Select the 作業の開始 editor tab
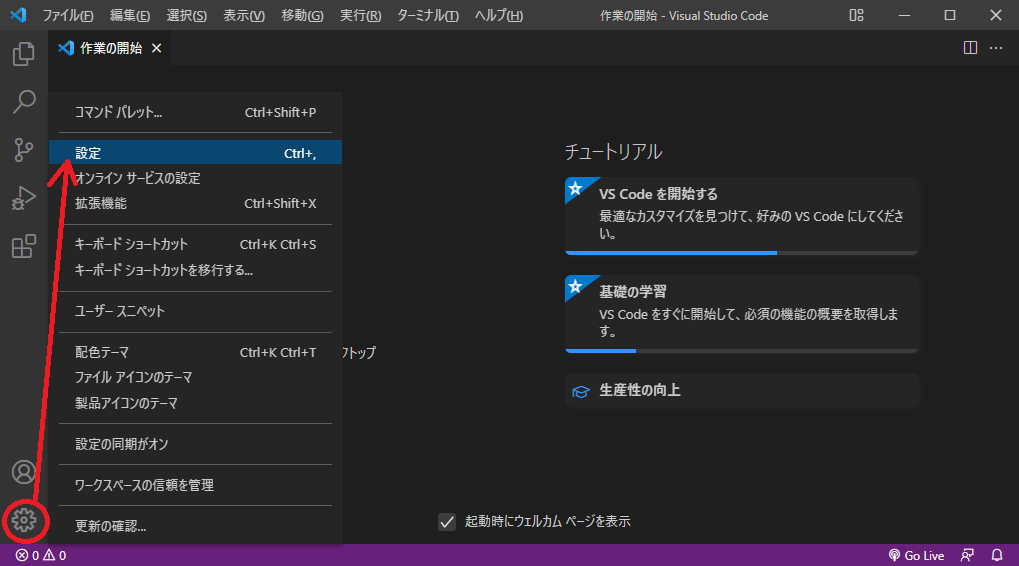The width and height of the screenshot is (1019, 566). coord(109,48)
